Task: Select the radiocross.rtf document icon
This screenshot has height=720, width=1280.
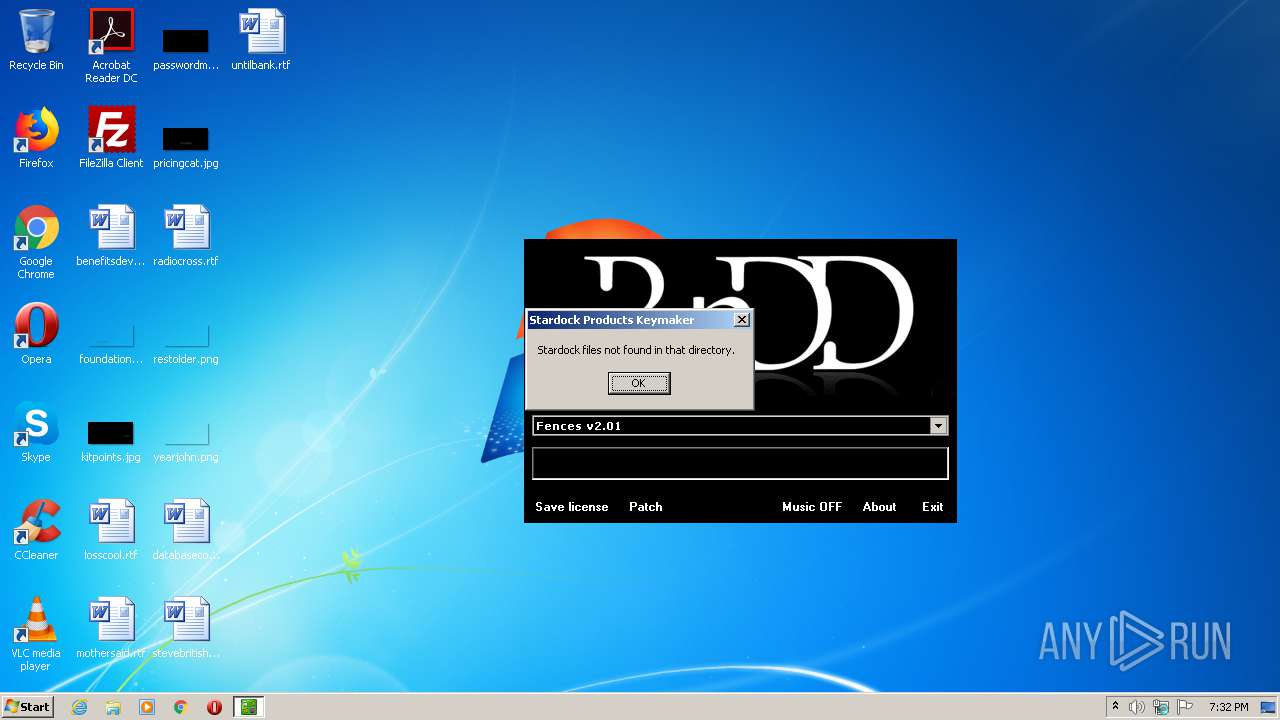Action: [x=186, y=237]
